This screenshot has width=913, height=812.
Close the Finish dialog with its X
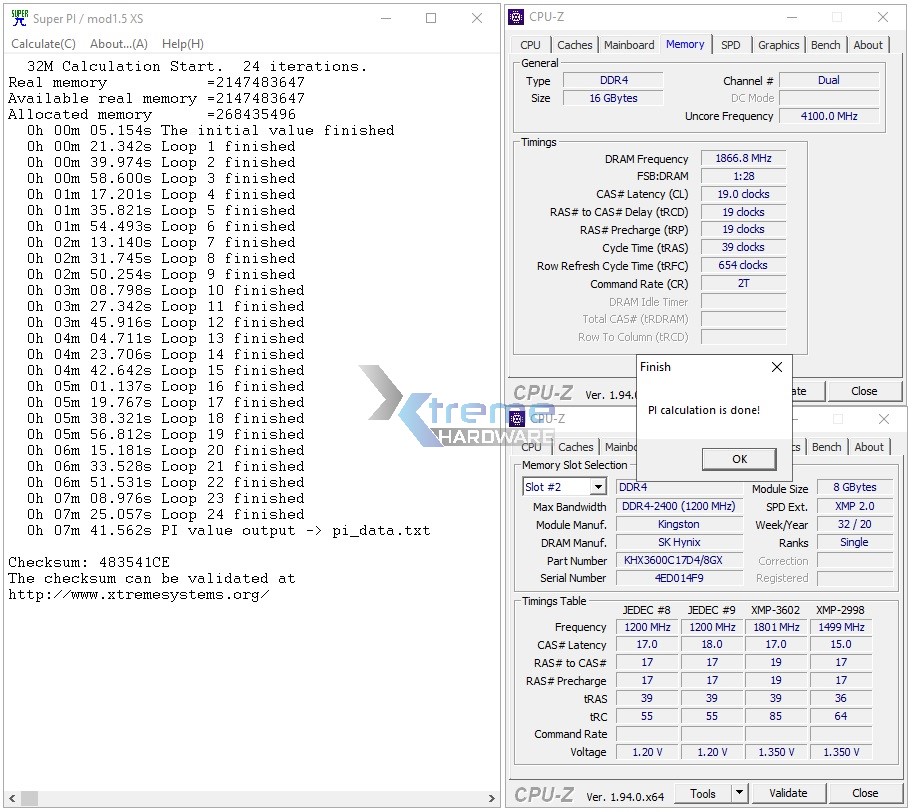pos(777,367)
